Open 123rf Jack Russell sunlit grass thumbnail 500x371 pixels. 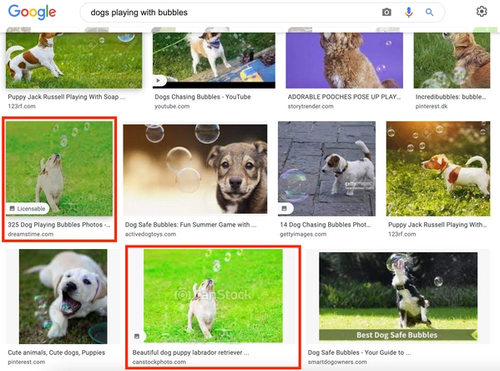tap(438, 169)
